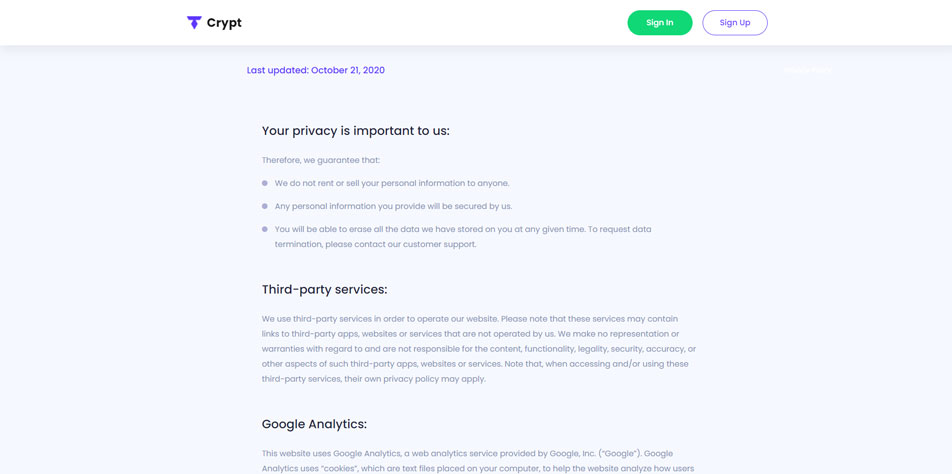The width and height of the screenshot is (952, 474).
Task: Click the "Your privacy is important to us" heading
Action: (355, 131)
